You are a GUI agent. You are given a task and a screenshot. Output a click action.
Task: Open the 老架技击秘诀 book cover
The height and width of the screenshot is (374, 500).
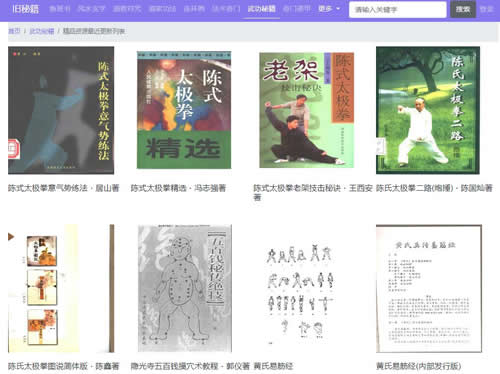[x=306, y=110]
